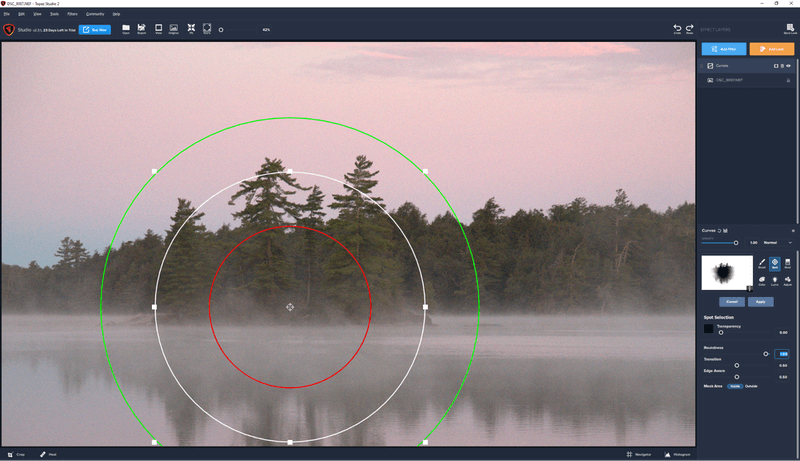
Task: Reset the Curves adjustment with reset icon
Action: click(719, 230)
